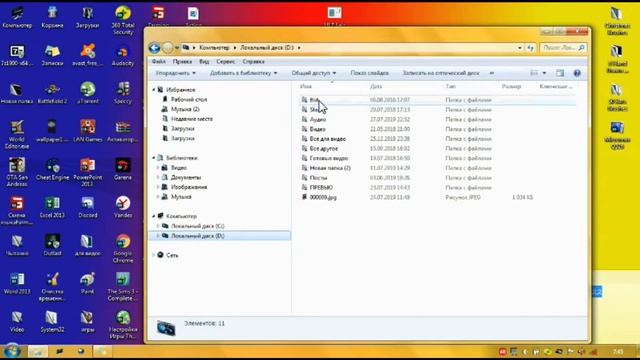The image size is (640, 360).
Task: Select the 000000.jpg file
Action: [x=323, y=198]
